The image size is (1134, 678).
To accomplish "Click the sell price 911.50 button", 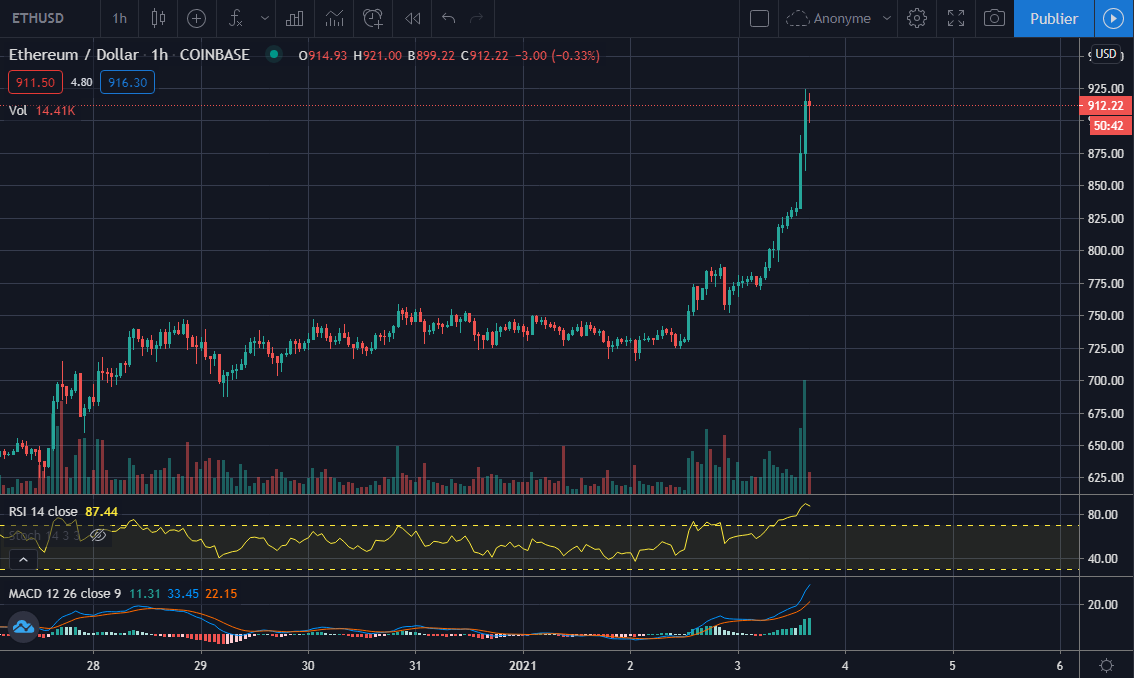I will (35, 82).
